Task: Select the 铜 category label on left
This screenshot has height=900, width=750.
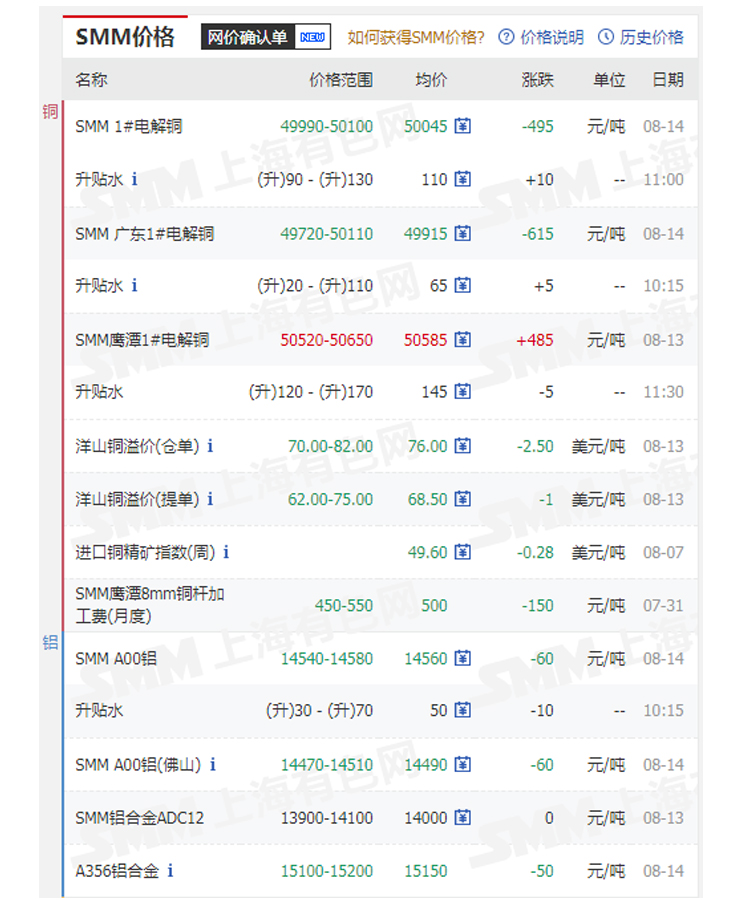Action: point(49,112)
